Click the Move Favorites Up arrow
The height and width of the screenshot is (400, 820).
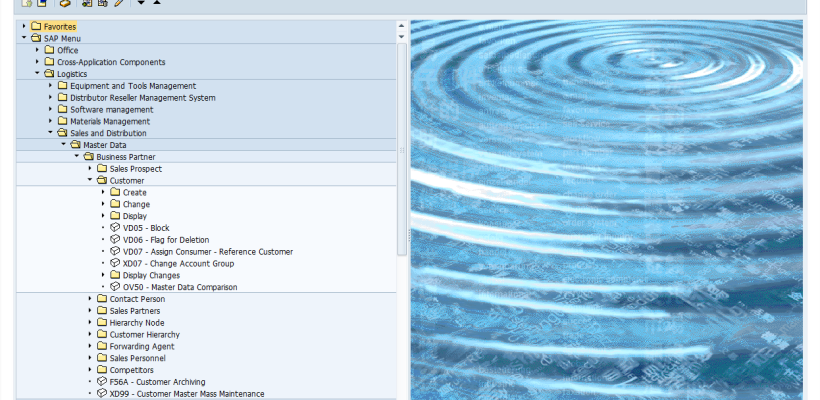(x=156, y=3)
